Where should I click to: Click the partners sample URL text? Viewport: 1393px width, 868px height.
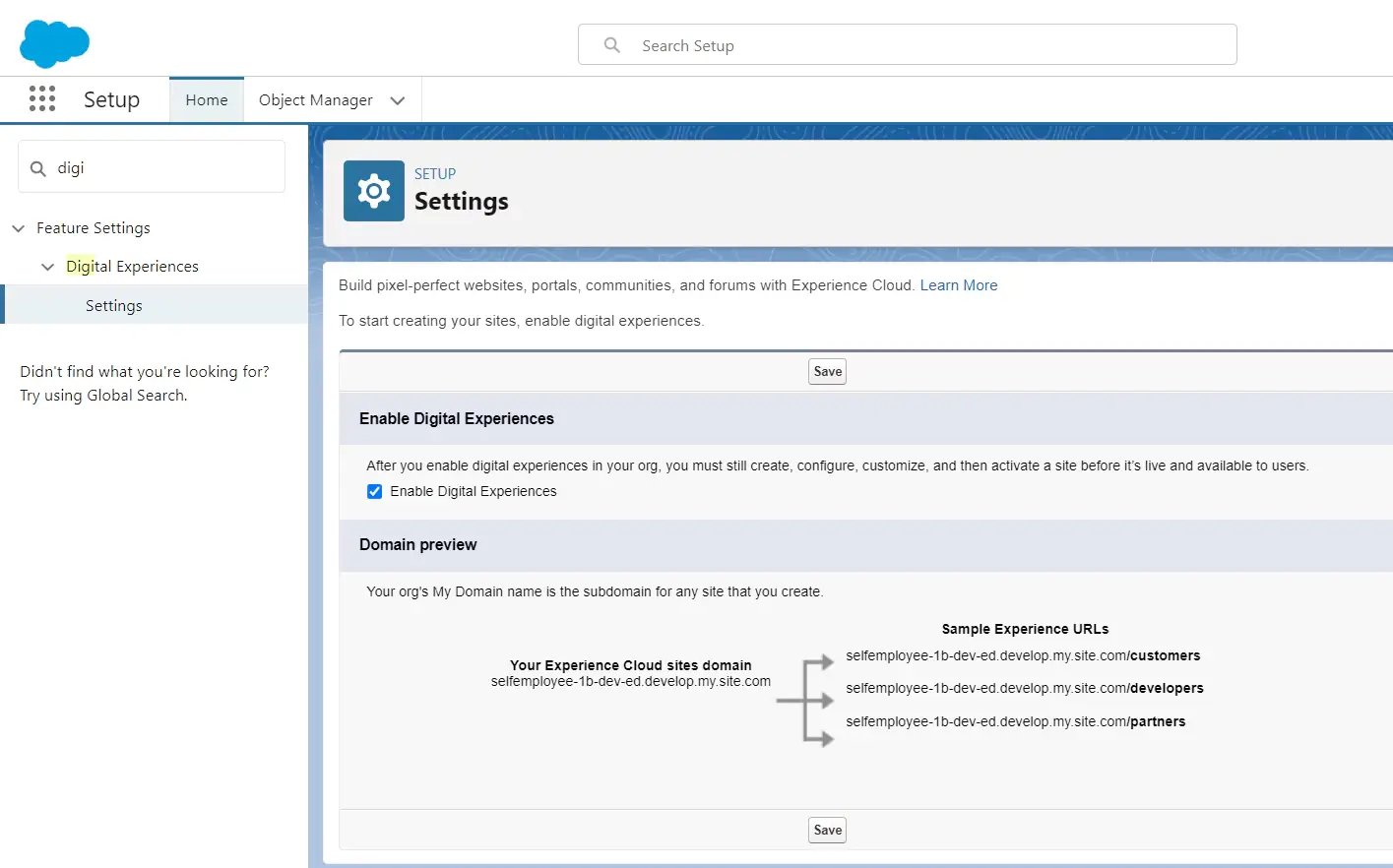click(1016, 721)
